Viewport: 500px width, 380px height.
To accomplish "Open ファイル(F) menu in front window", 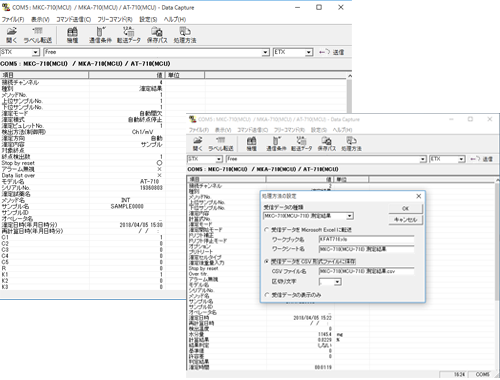I will point(199,130).
